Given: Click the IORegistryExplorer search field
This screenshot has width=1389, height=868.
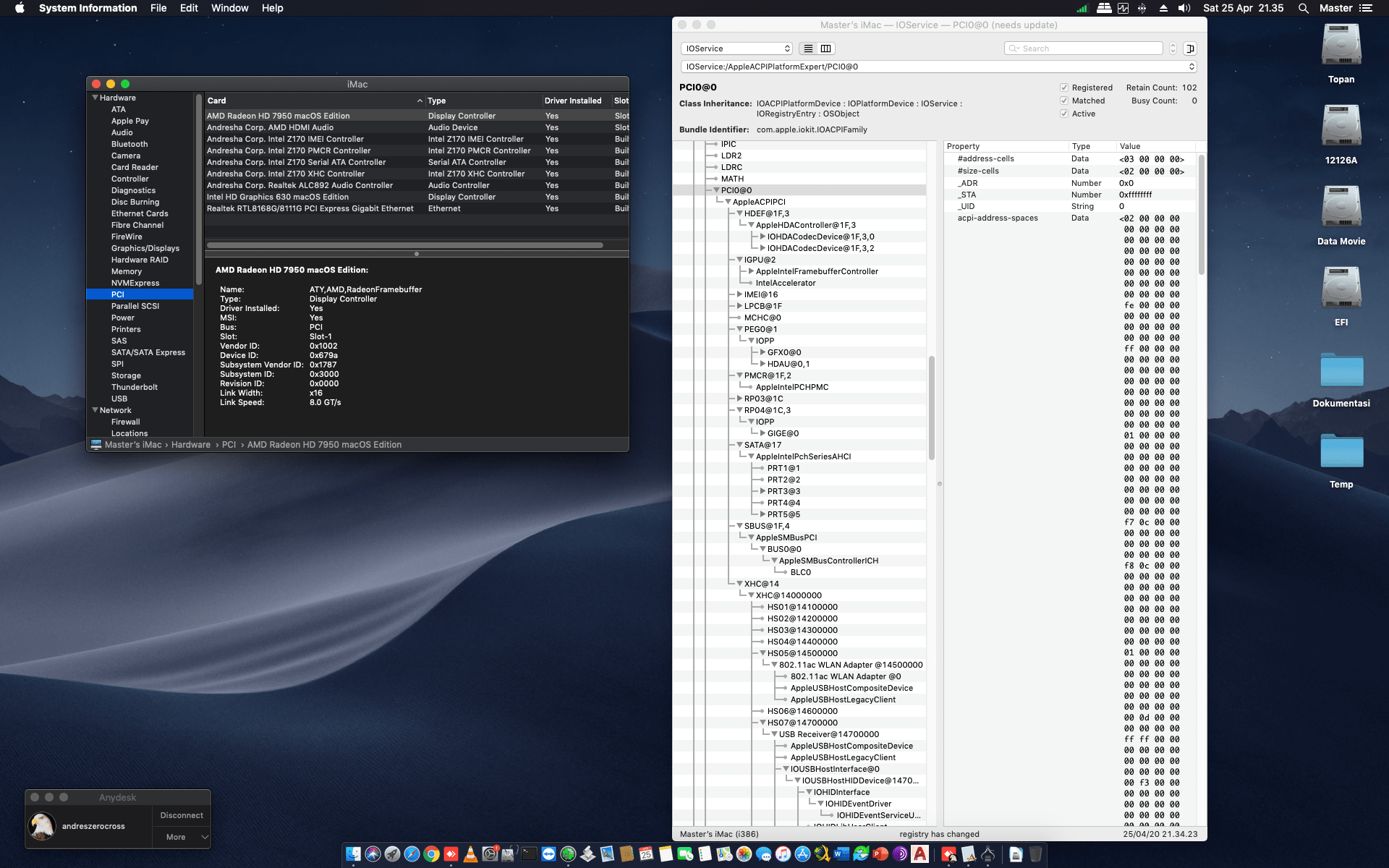Looking at the screenshot, I should click(1083, 48).
